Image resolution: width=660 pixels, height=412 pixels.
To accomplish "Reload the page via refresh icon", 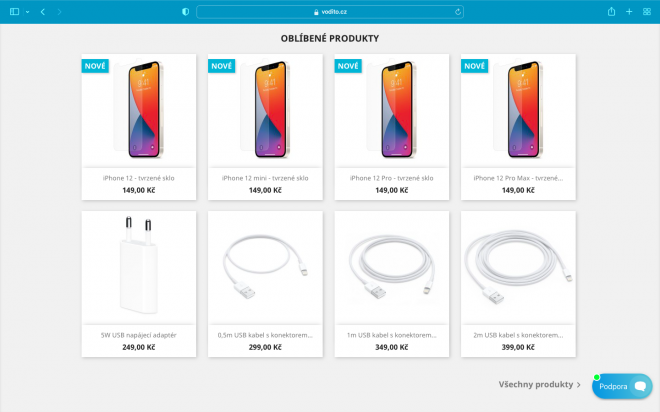I will pos(458,12).
